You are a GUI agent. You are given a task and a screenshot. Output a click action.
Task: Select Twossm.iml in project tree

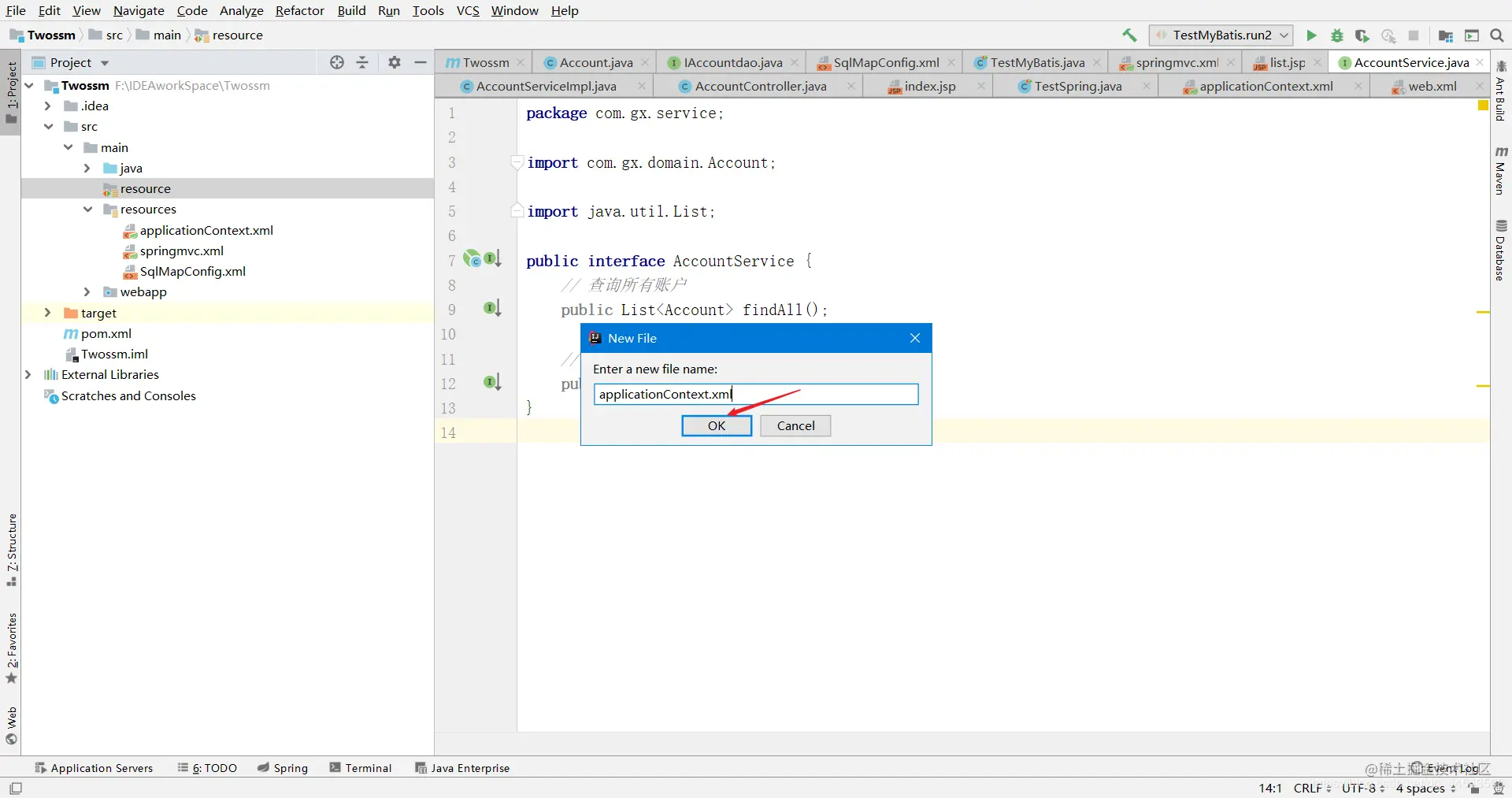[114, 354]
